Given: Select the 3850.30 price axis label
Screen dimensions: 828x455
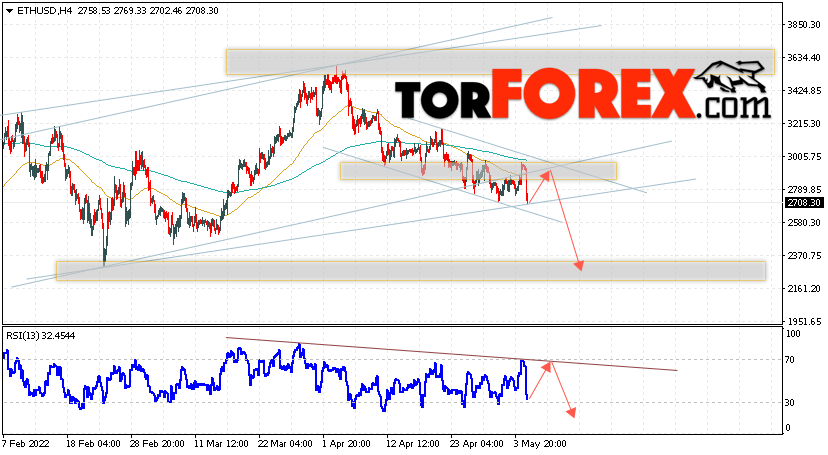Looking at the screenshot, I should point(804,25).
